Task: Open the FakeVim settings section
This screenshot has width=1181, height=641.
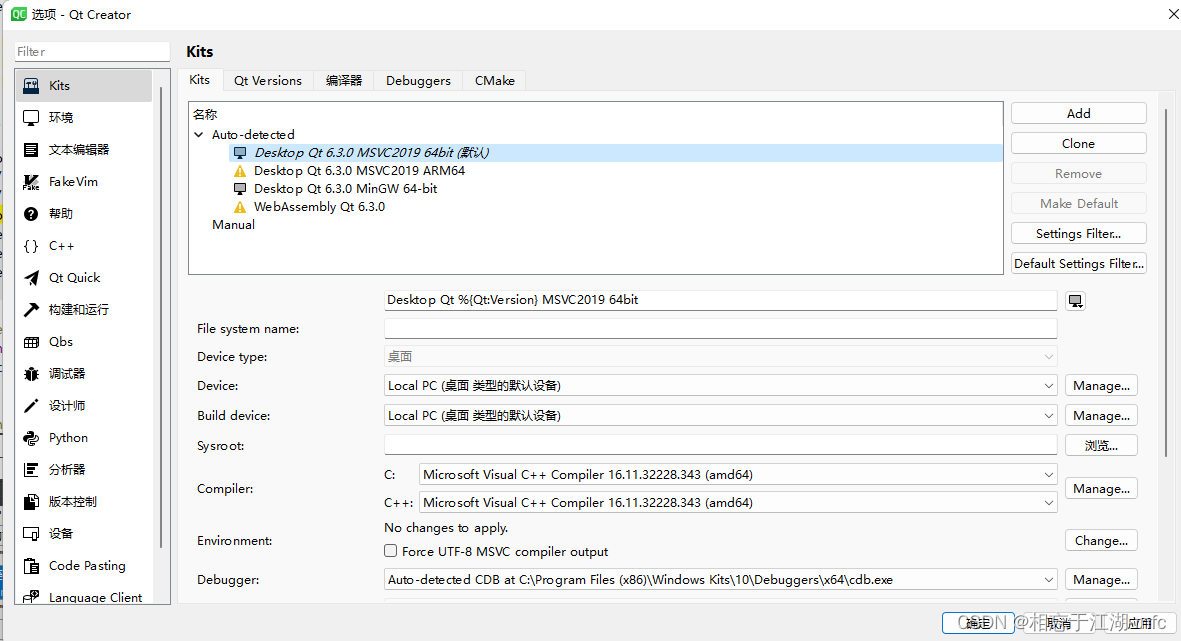Action: [x=62, y=181]
